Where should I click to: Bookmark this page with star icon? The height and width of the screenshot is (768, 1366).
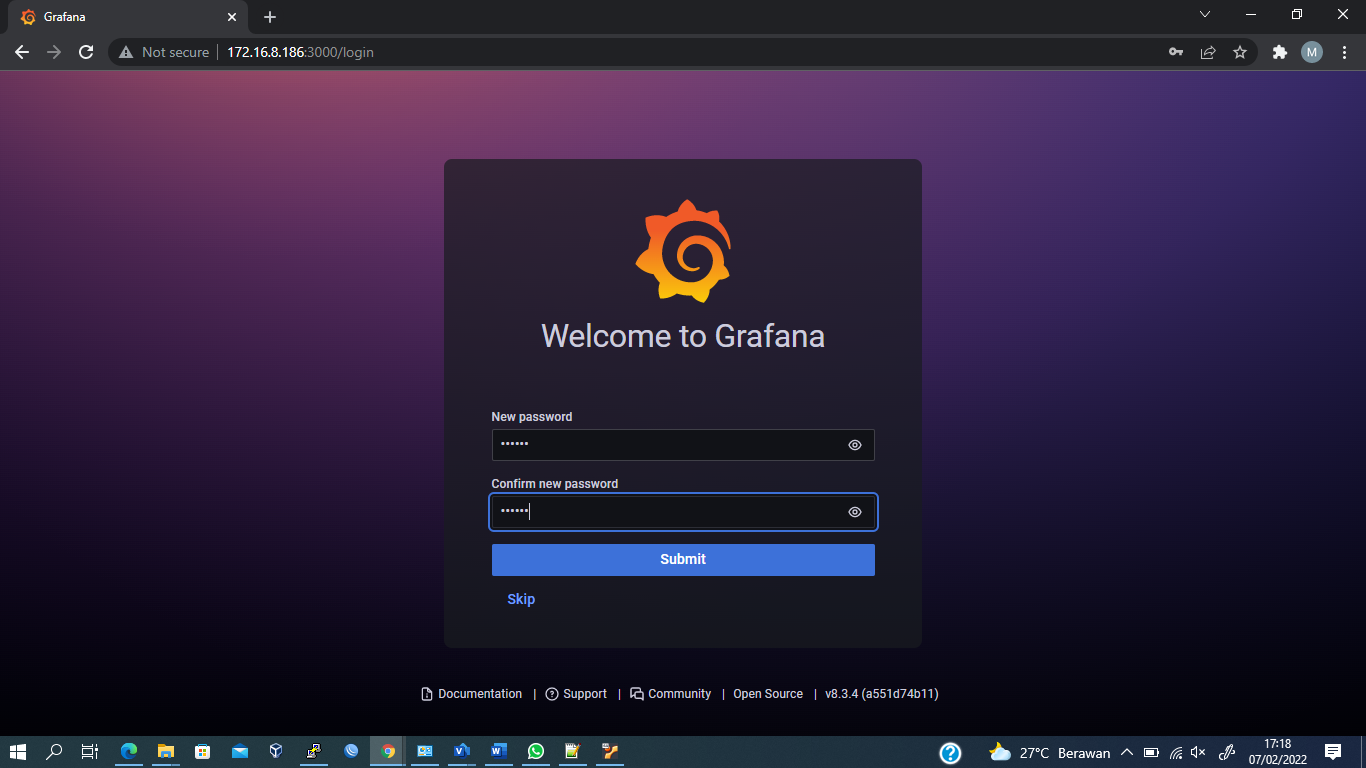coord(1240,52)
